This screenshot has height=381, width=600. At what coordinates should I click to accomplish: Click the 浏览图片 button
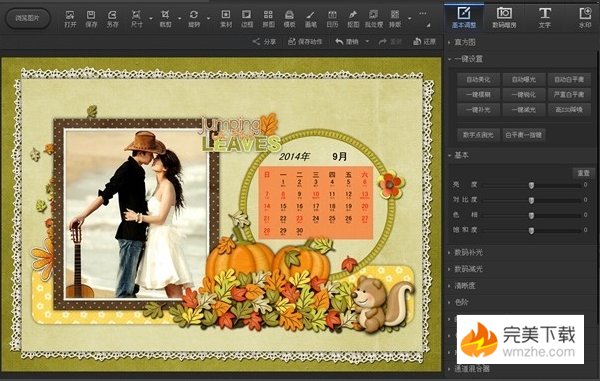[x=28, y=18]
